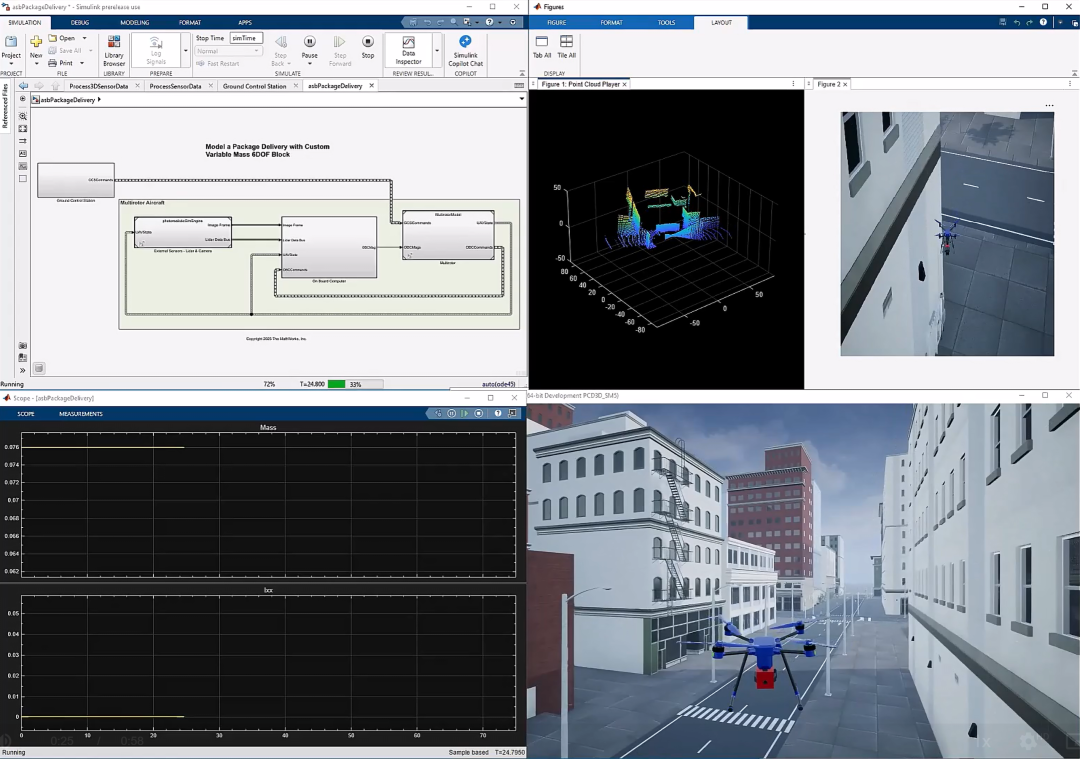Open the Figure 2 axes options ellipsis
The image size is (1080, 759).
pos(1049,106)
